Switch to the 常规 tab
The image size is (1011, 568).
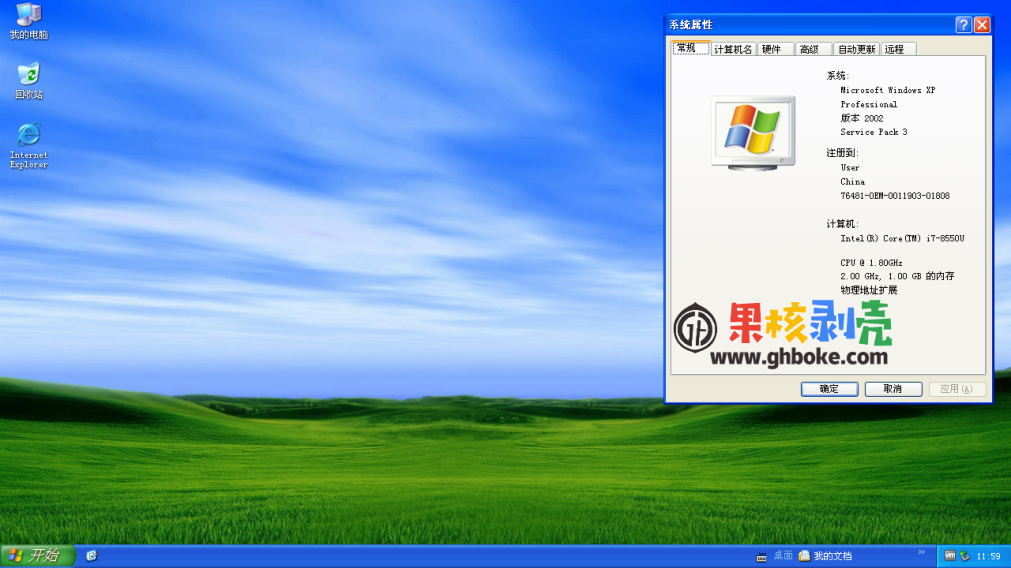point(691,48)
